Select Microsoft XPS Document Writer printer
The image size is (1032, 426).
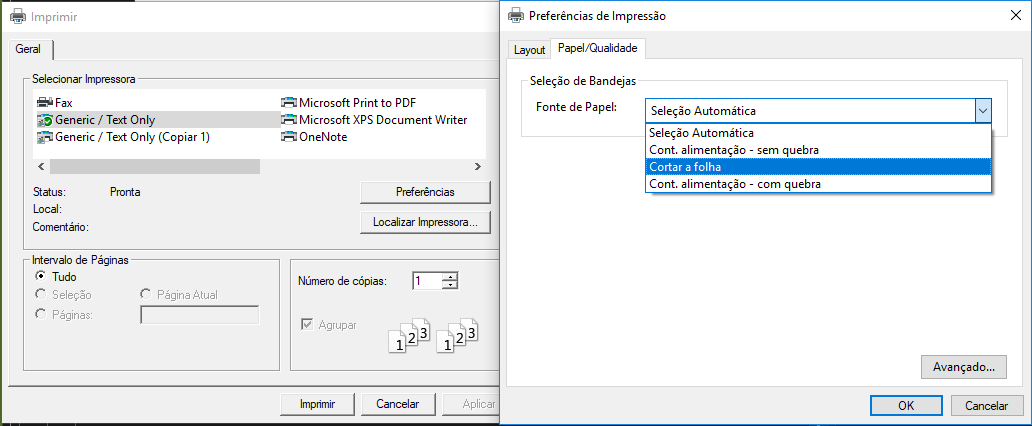click(x=374, y=120)
